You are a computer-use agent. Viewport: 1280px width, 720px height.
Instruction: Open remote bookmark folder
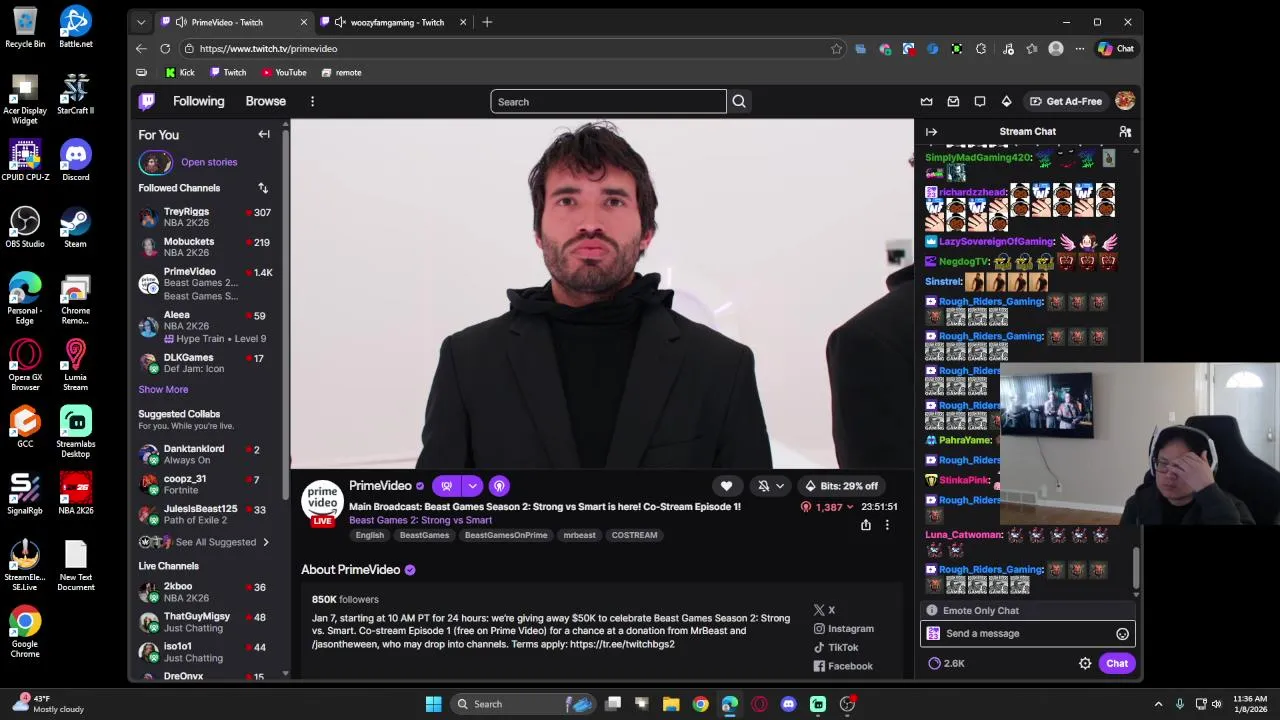pos(341,72)
